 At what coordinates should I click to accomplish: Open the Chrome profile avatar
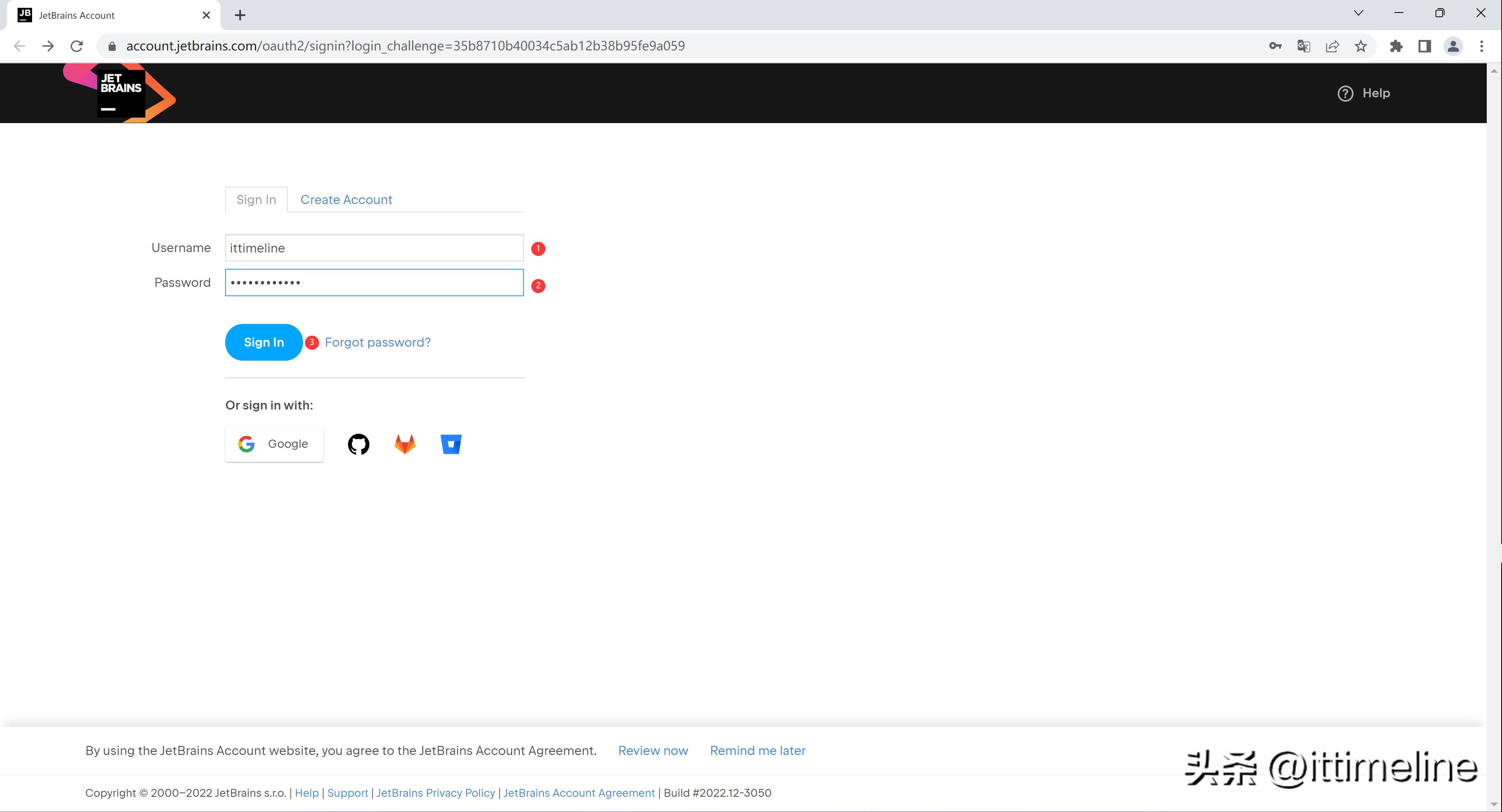click(x=1453, y=46)
